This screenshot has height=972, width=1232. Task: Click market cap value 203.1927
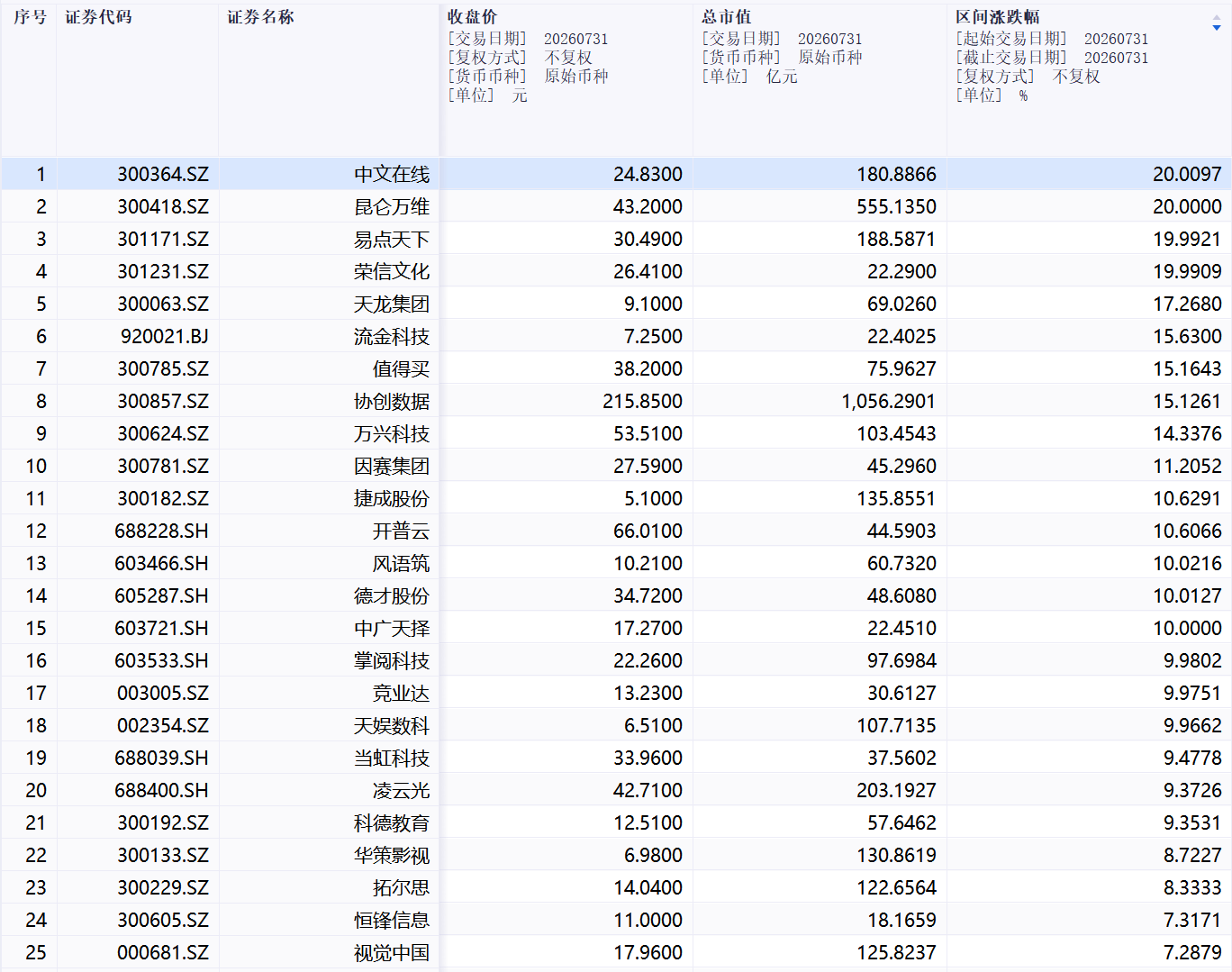click(897, 790)
